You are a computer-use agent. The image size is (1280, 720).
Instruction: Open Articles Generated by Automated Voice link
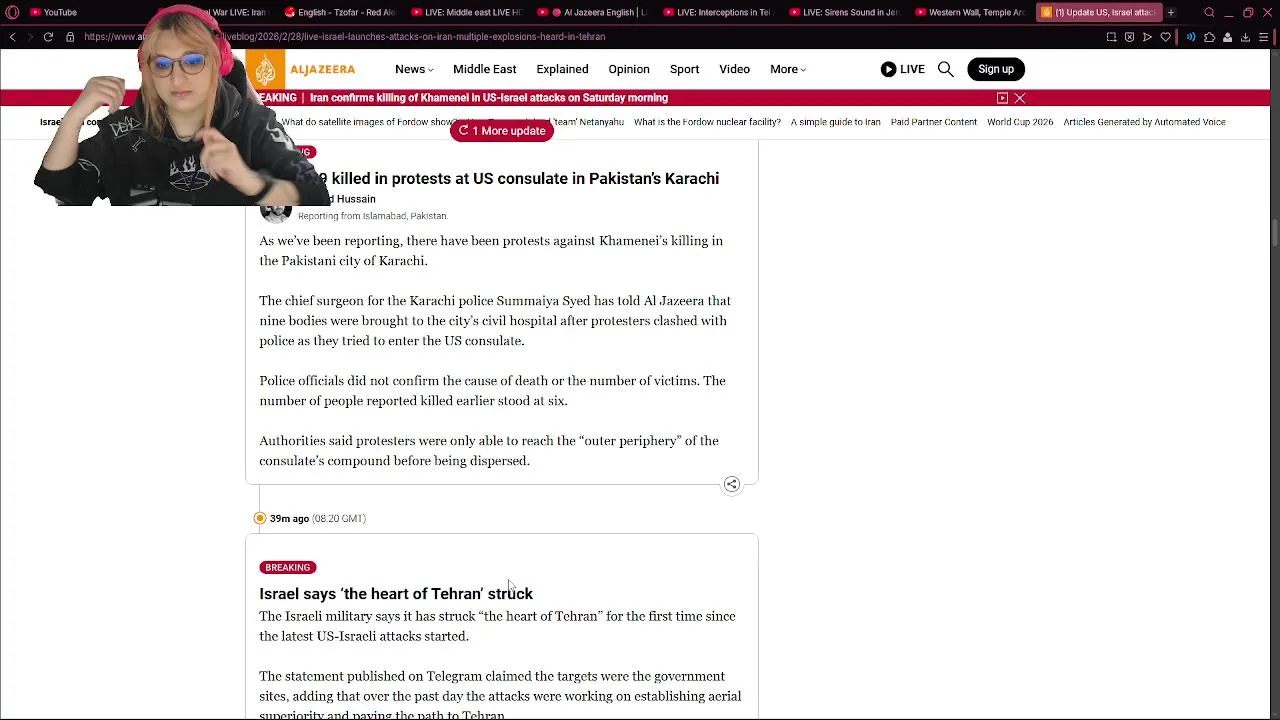[1144, 122]
